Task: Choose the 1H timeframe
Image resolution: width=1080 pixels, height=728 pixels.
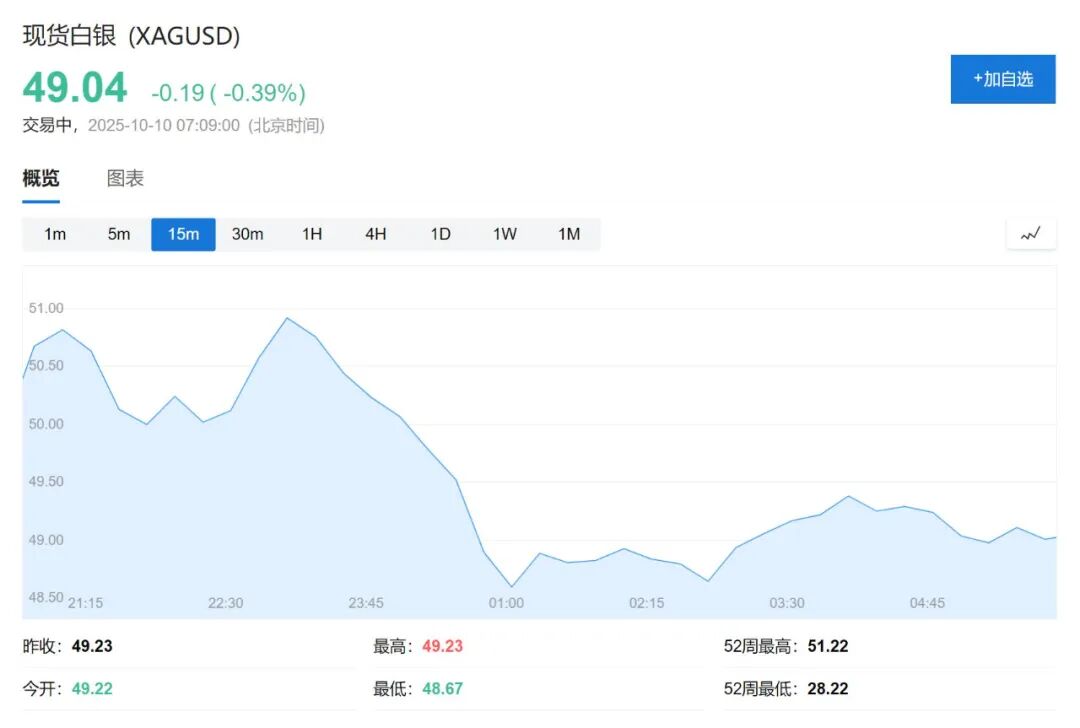Action: click(312, 234)
